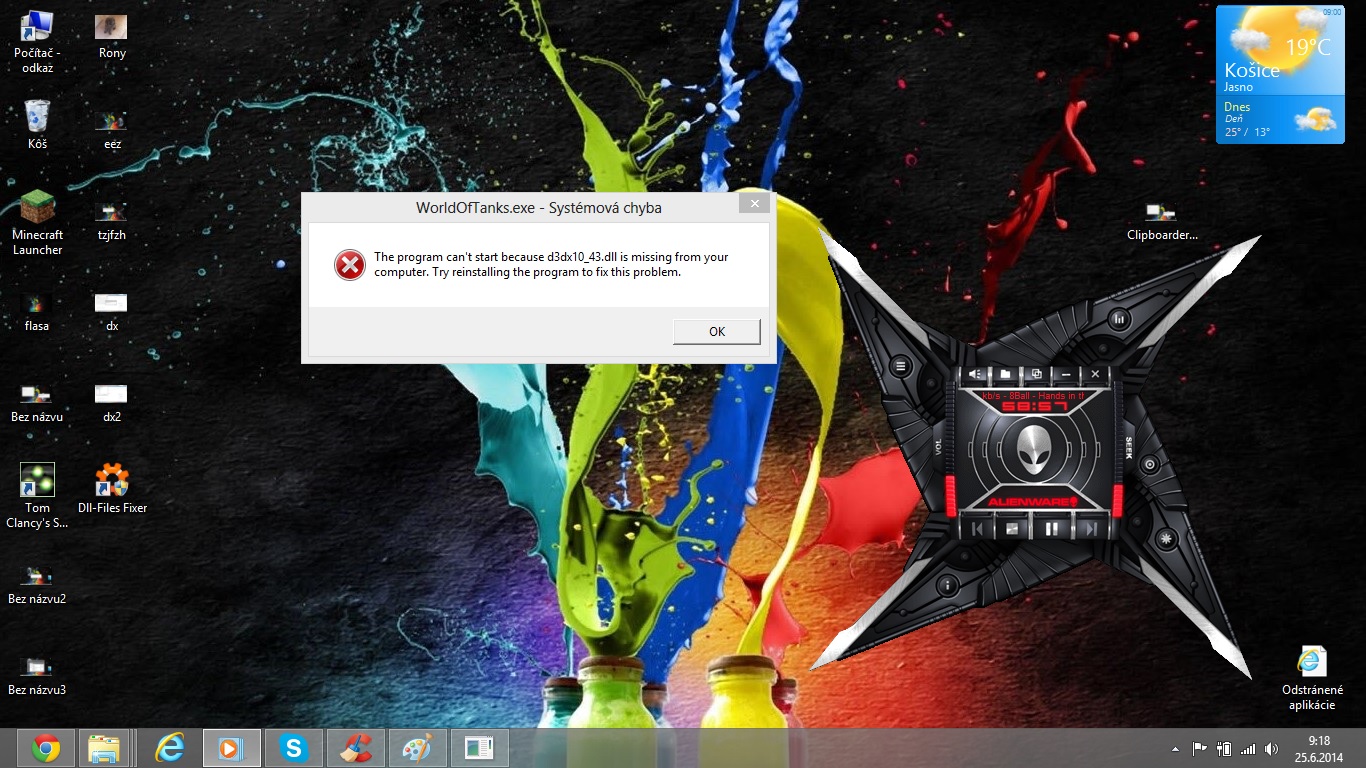Open the playlist button on the player skin

click(x=901, y=367)
